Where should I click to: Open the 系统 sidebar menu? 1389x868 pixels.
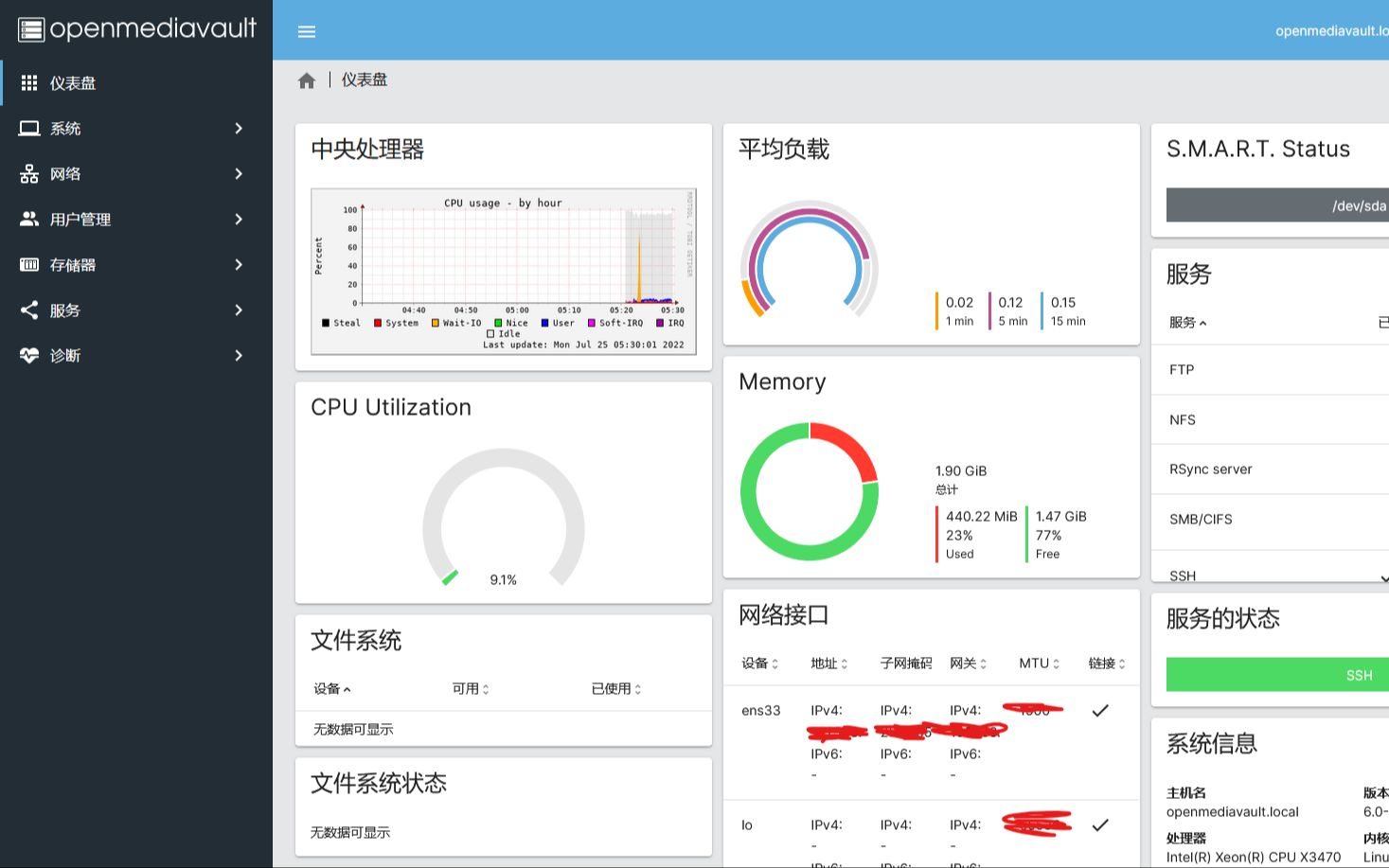click(136, 128)
